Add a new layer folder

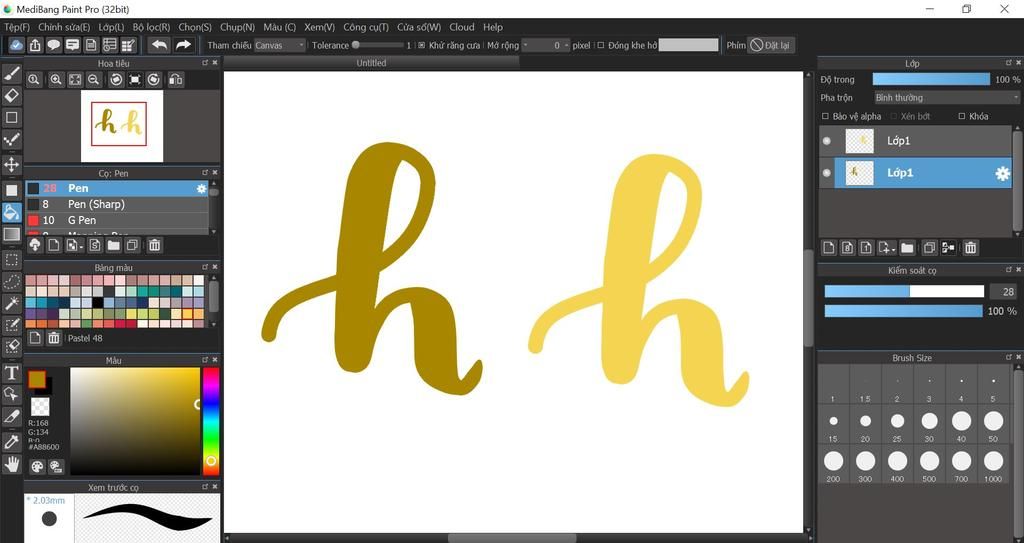click(x=907, y=248)
